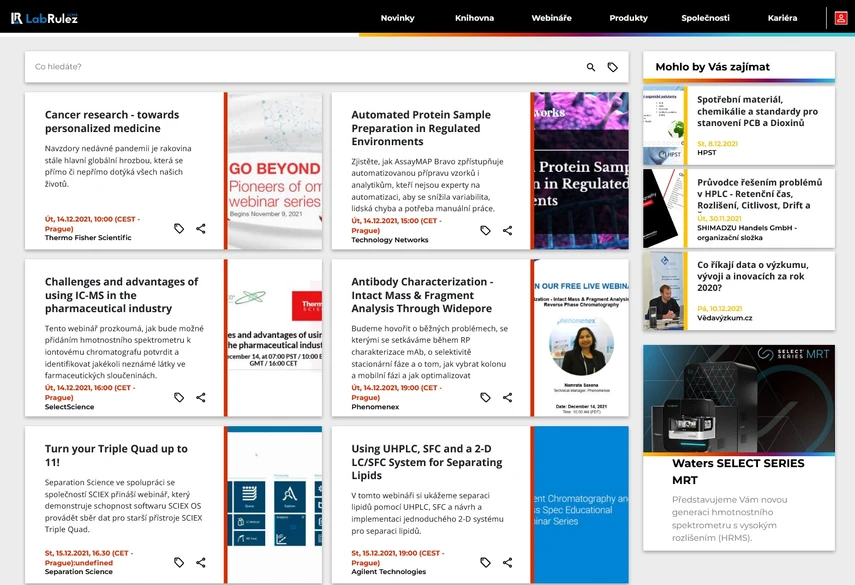The width and height of the screenshot is (855, 585).
Task: Click the search magnifier icon
Action: pyautogui.click(x=591, y=67)
